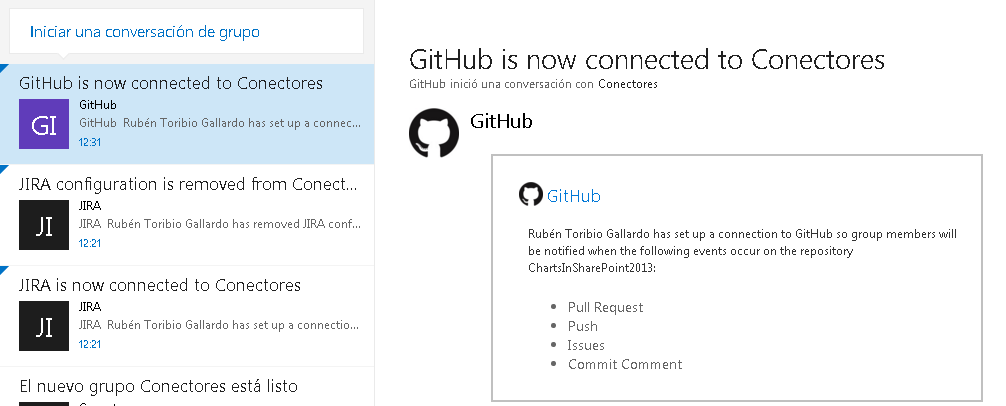Click the Conectores group name in subtitle
The width and height of the screenshot is (1006, 406).
tap(628, 84)
